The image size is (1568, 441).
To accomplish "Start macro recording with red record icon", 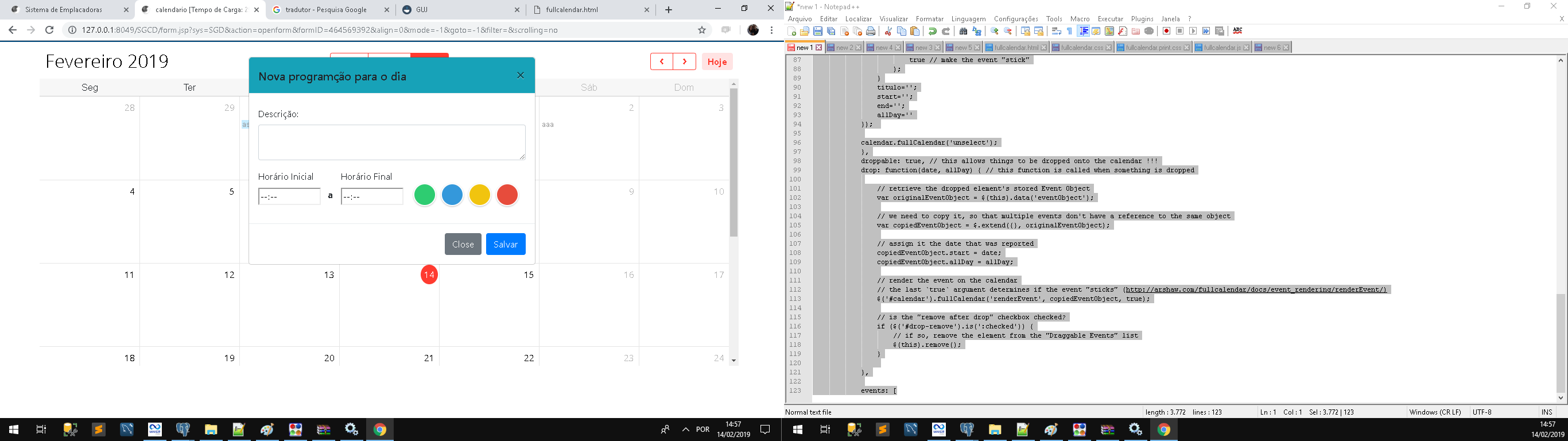I will pyautogui.click(x=1167, y=31).
